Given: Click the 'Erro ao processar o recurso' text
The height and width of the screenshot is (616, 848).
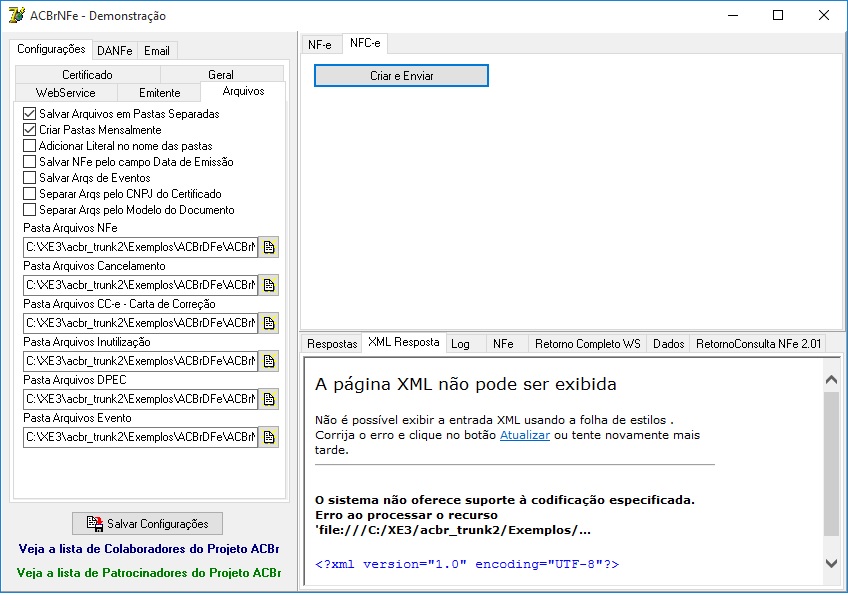Looking at the screenshot, I should (x=406, y=515).
